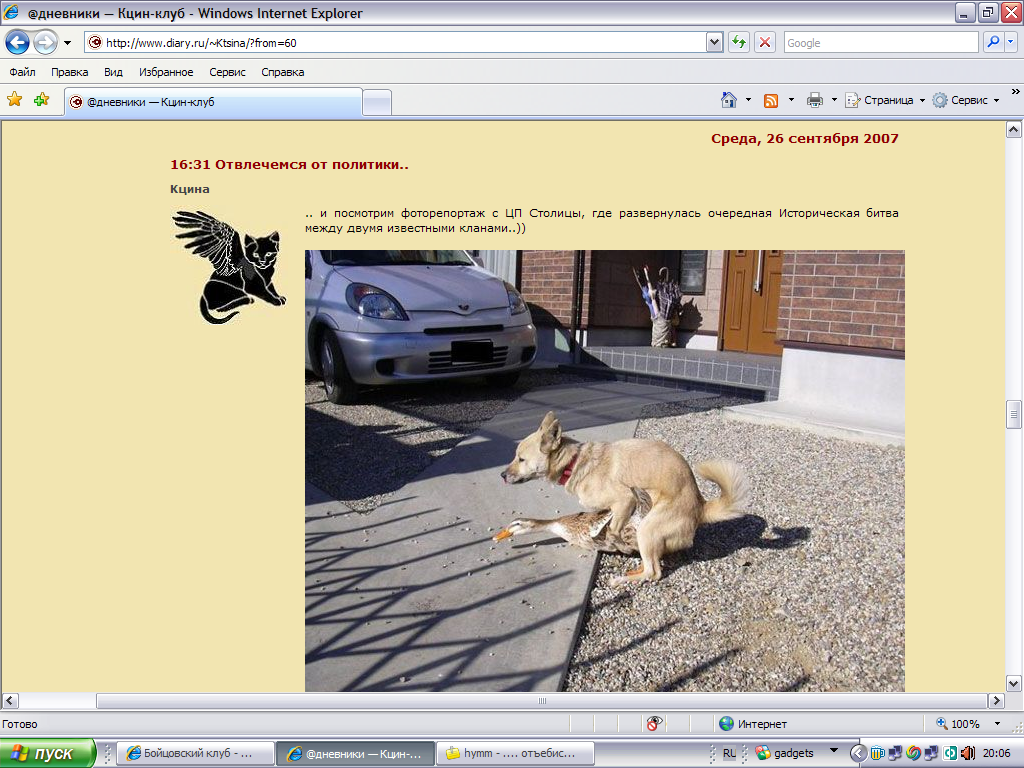Click the search magnifier button
This screenshot has height=768, width=1024.
(994, 43)
